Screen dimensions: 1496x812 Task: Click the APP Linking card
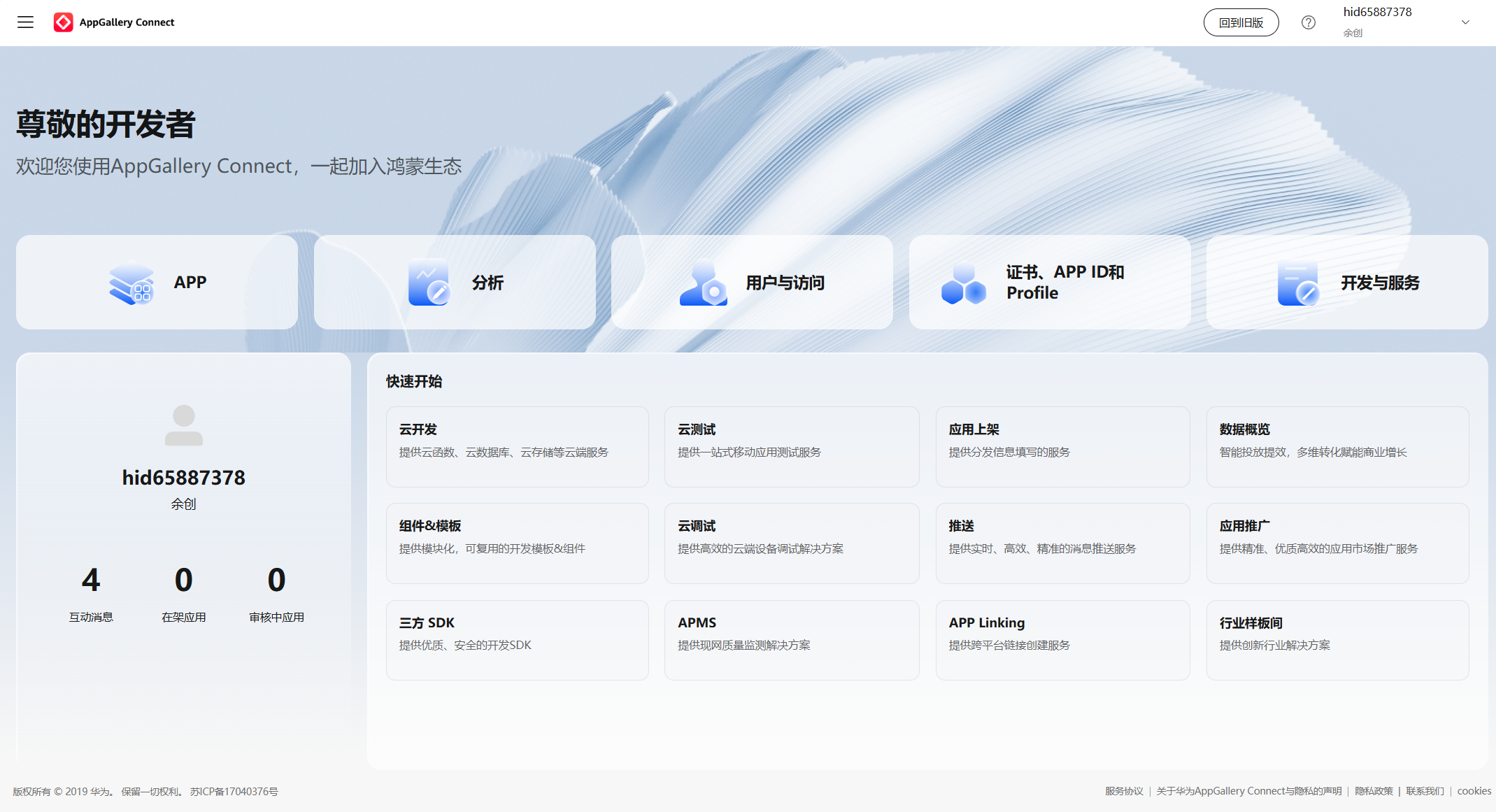pos(1062,640)
